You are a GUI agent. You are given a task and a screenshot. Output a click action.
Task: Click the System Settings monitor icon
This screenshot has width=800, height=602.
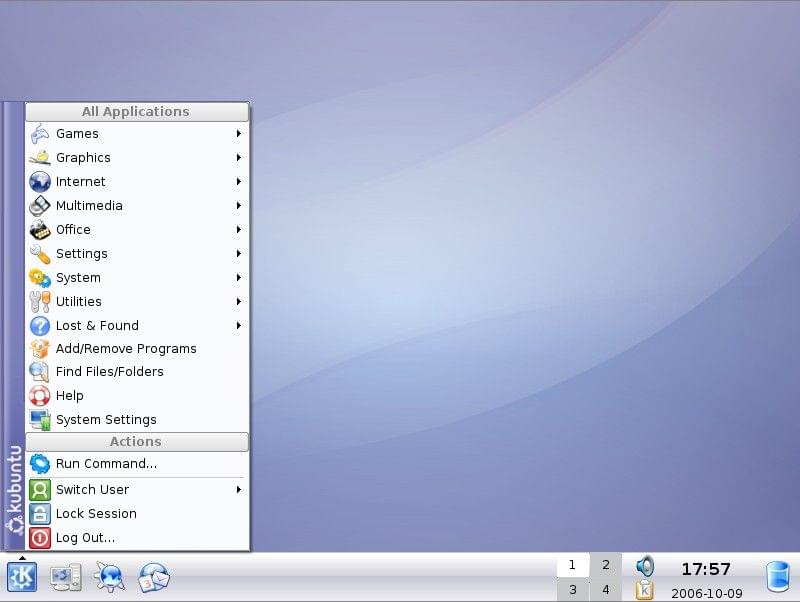(40, 419)
